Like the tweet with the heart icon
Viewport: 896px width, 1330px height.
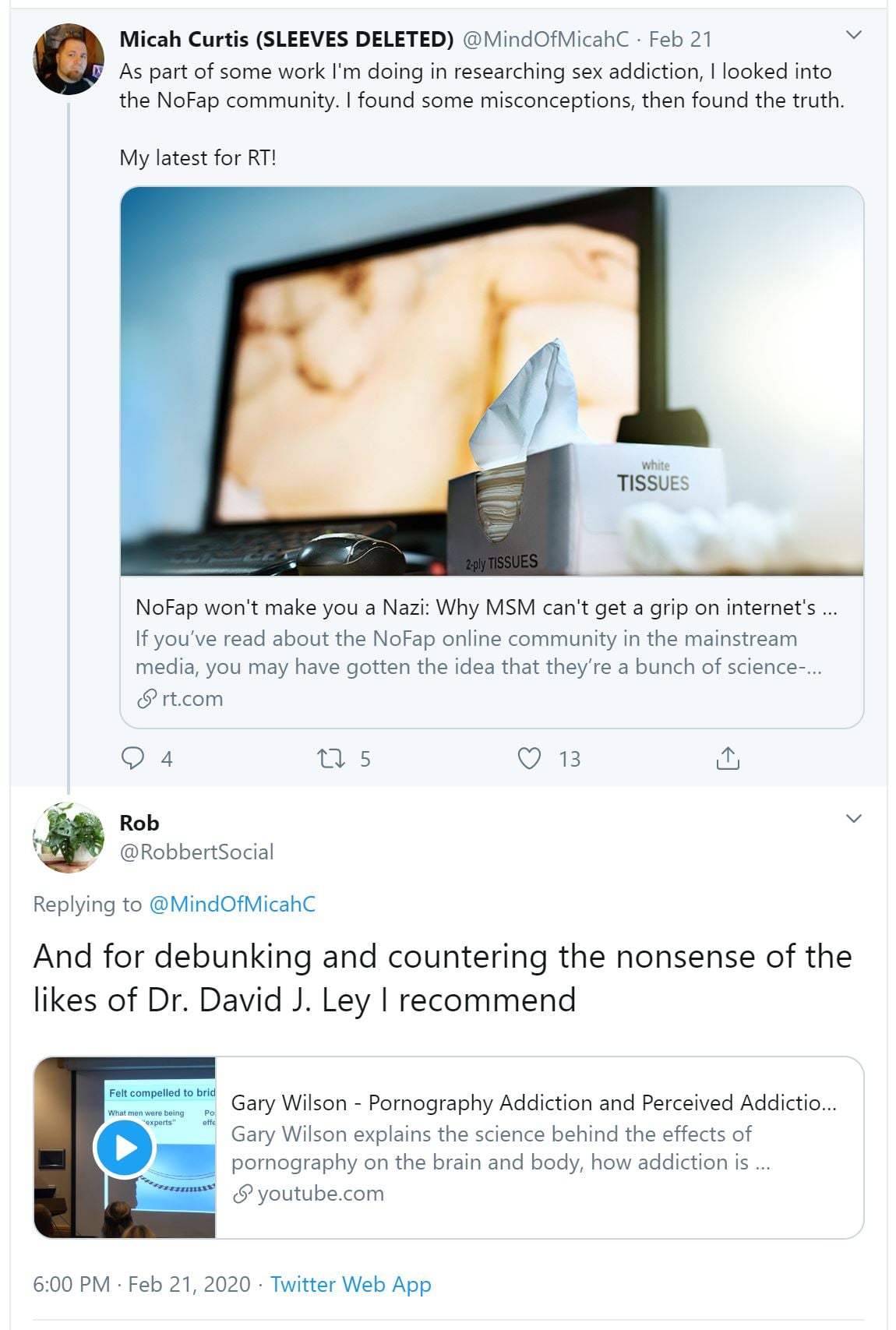point(530,758)
